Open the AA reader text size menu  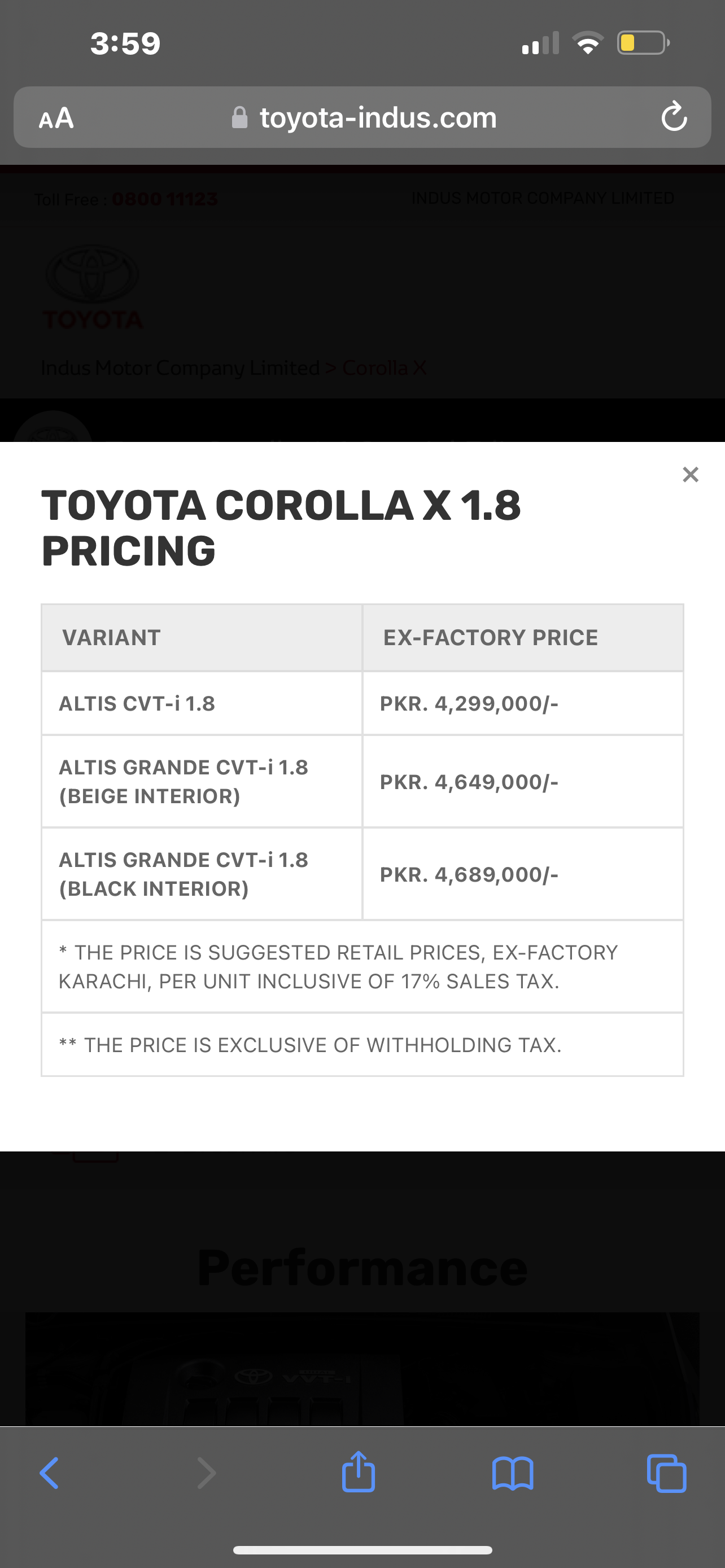[56, 118]
